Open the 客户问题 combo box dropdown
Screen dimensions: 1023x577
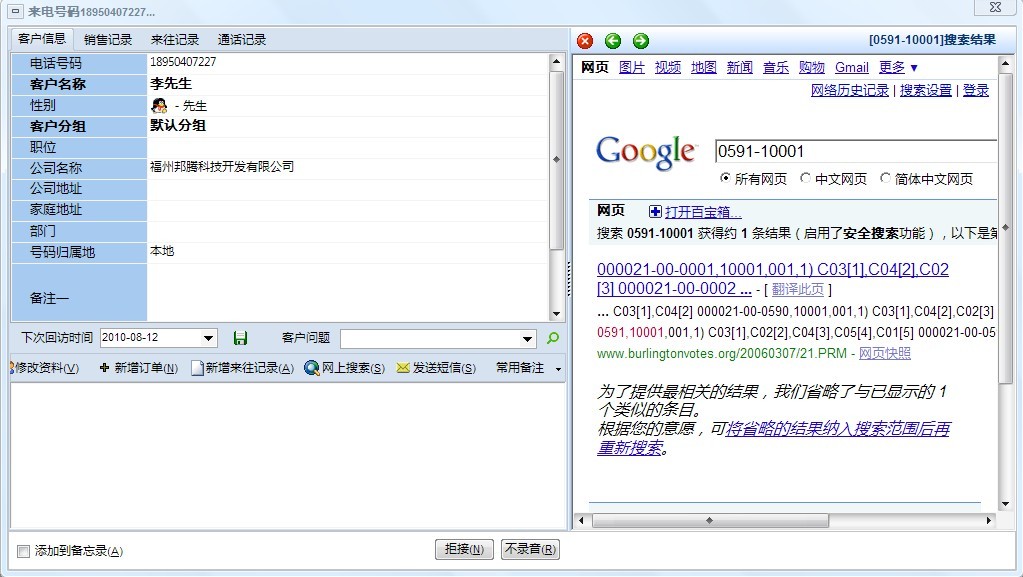pos(527,339)
